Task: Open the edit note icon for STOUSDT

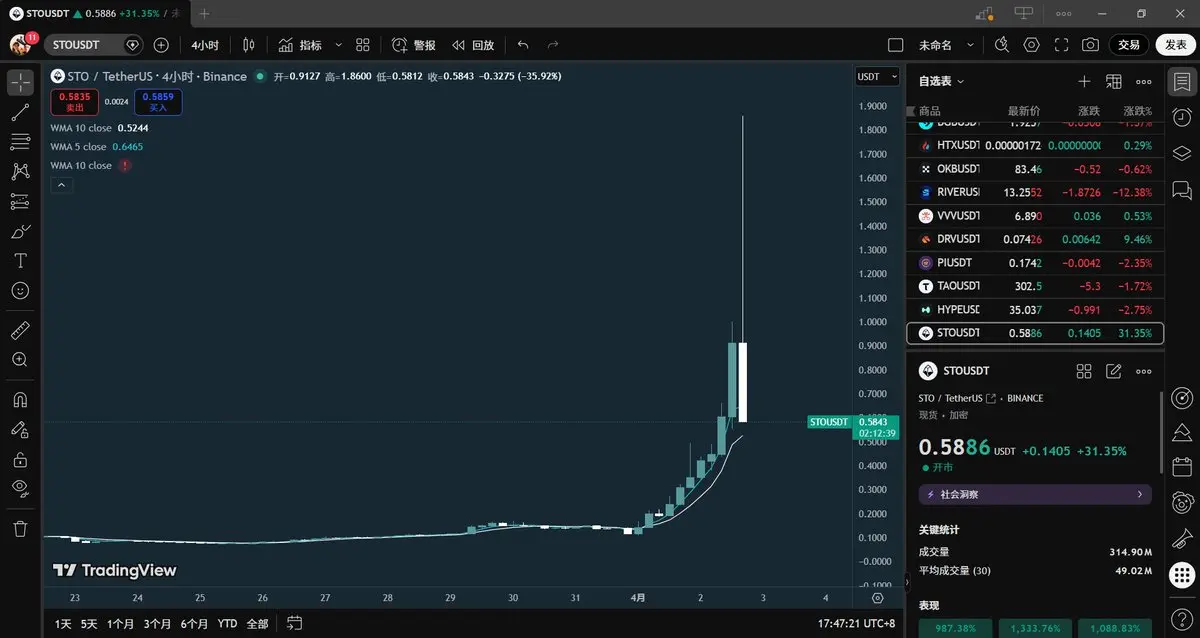Action: (x=1114, y=371)
